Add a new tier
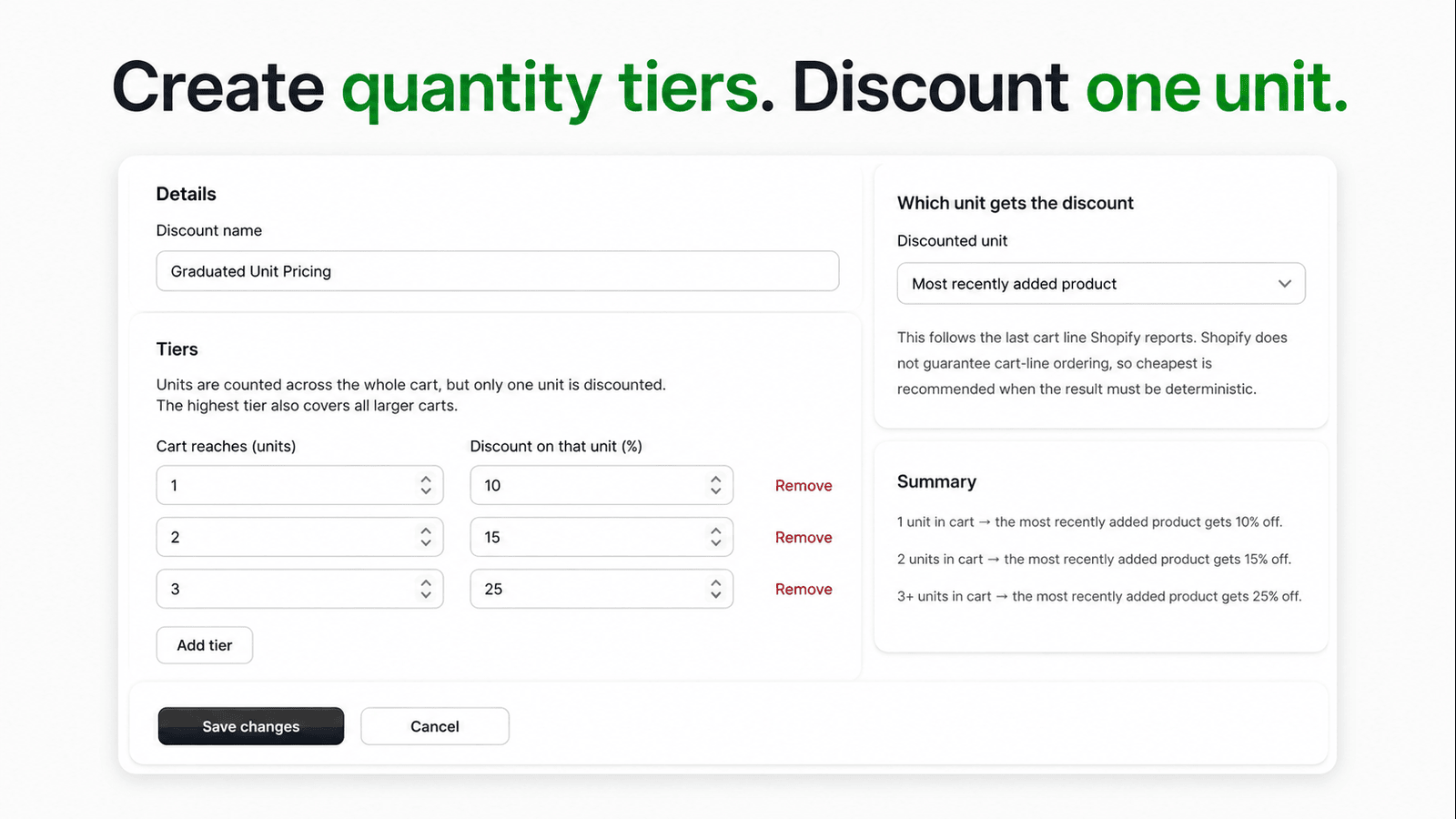The height and width of the screenshot is (819, 1456). click(x=205, y=645)
